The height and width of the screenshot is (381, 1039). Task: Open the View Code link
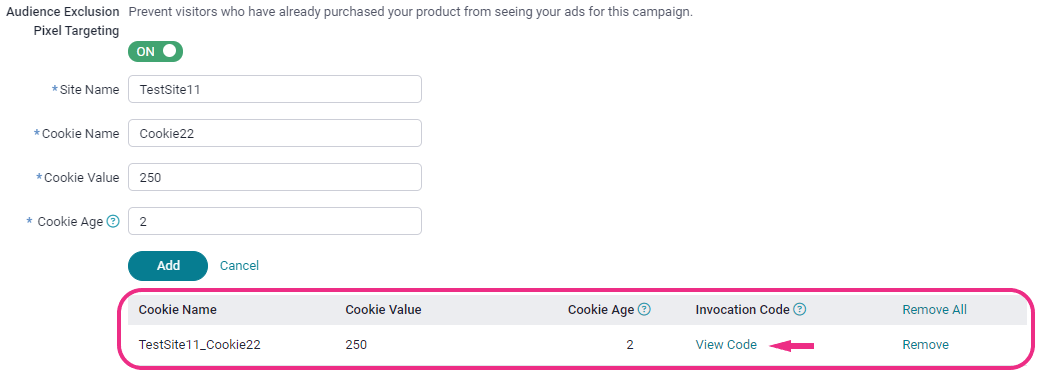[726, 345]
